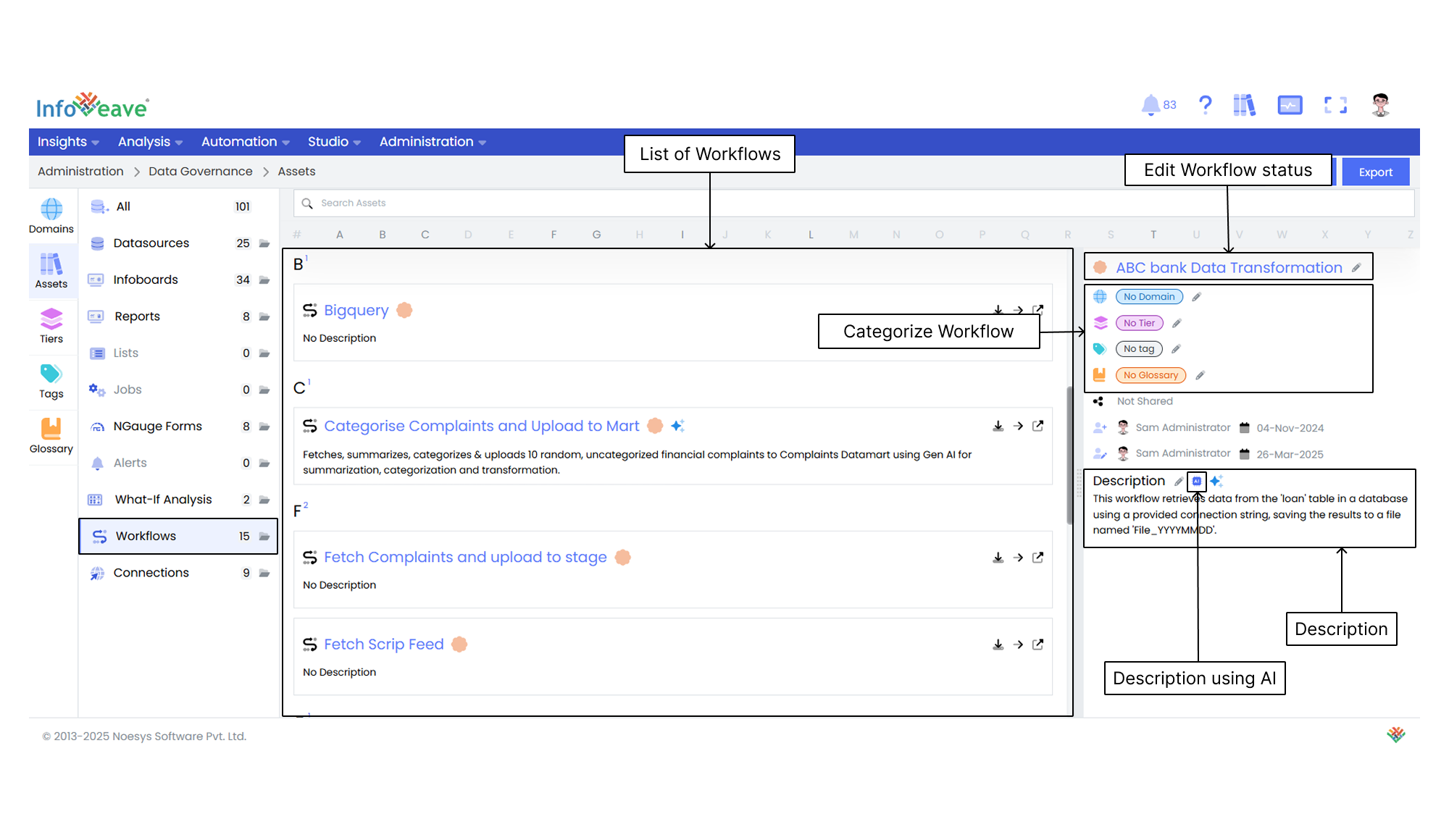Click the Fetch Scrip Feed status badge
Screen dimensions: 1449x840
point(459,644)
